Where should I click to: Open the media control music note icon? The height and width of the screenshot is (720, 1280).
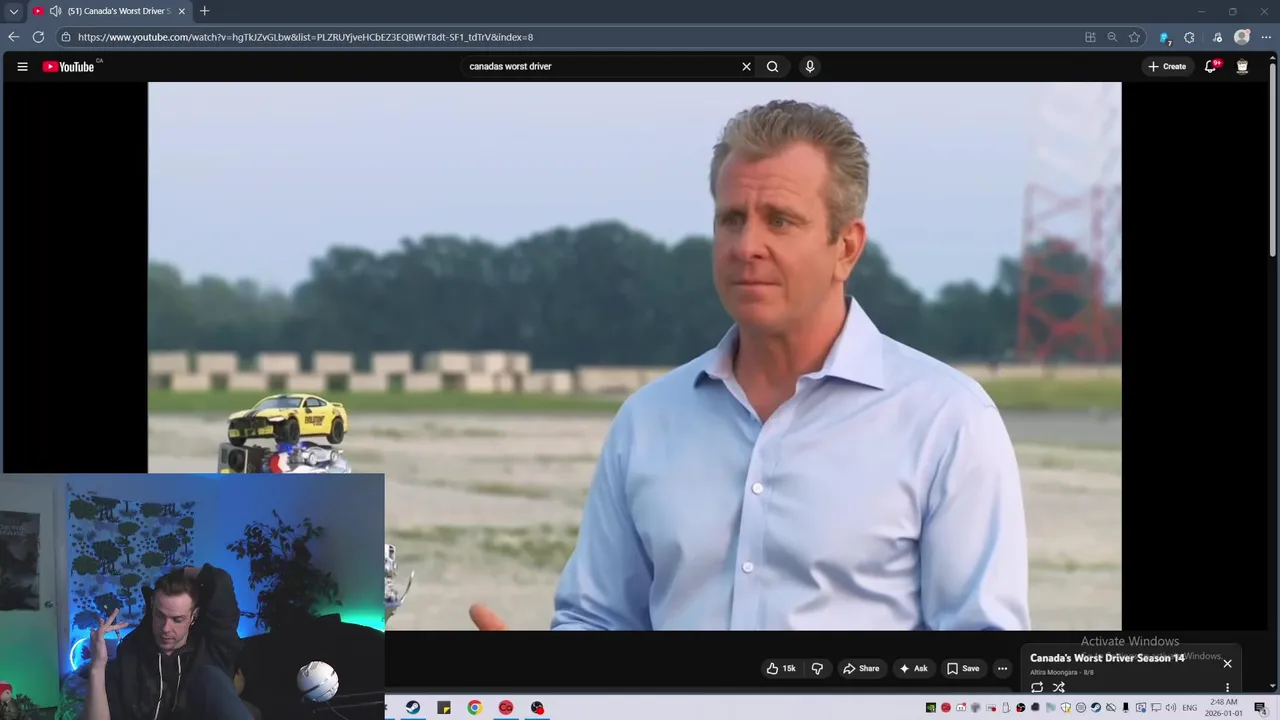[1217, 37]
